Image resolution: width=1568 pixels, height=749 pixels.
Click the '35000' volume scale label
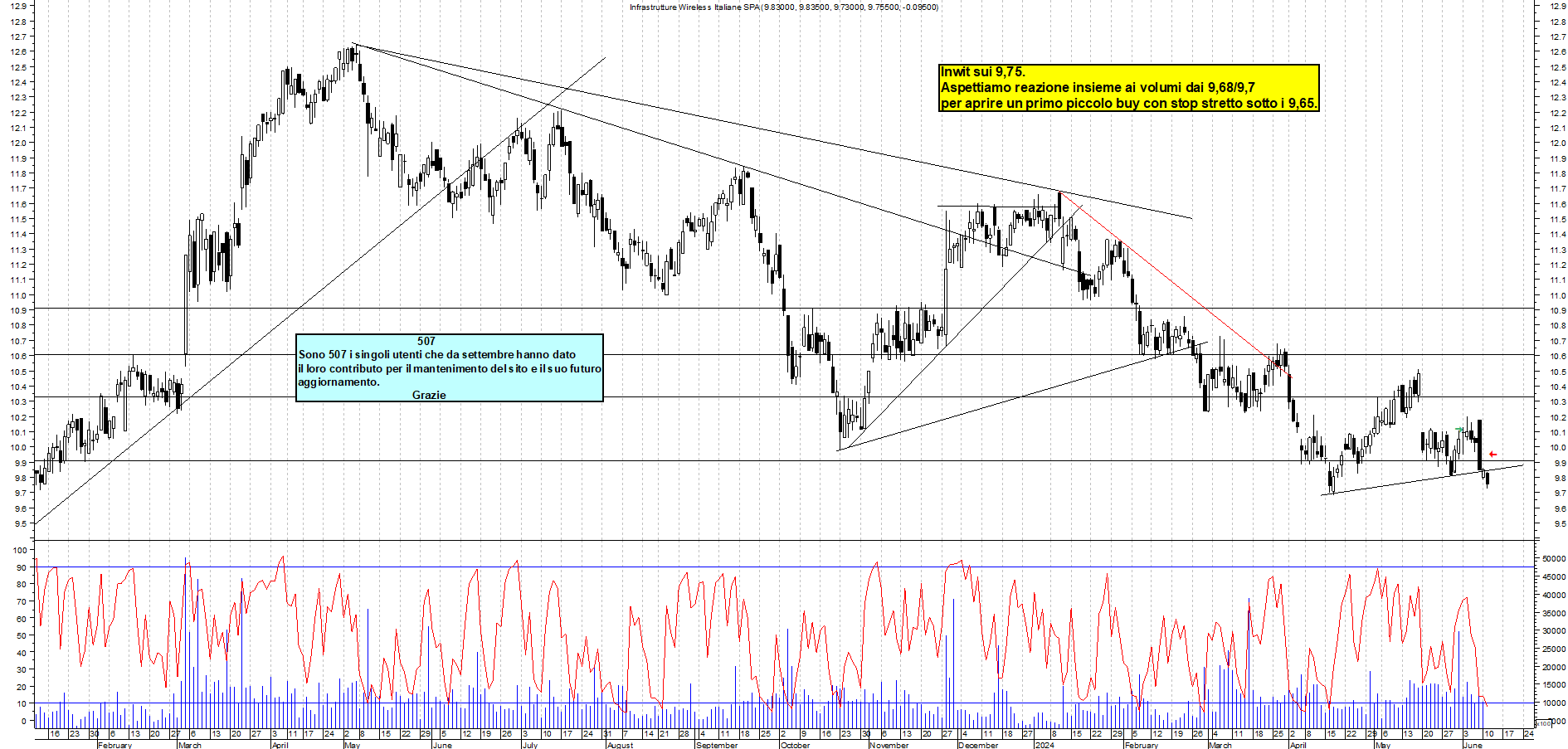click(1554, 614)
